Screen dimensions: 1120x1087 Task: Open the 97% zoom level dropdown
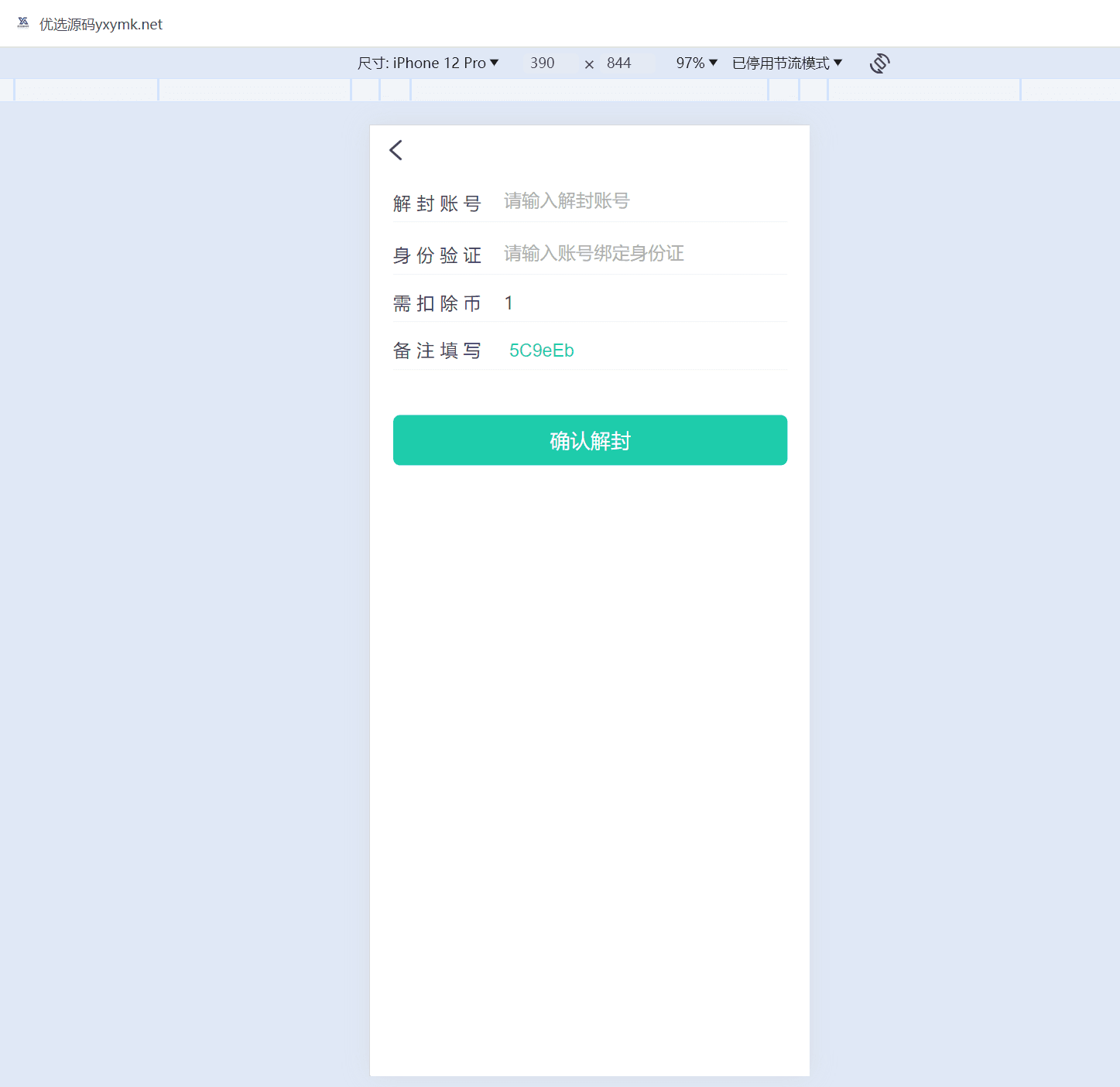(x=697, y=63)
